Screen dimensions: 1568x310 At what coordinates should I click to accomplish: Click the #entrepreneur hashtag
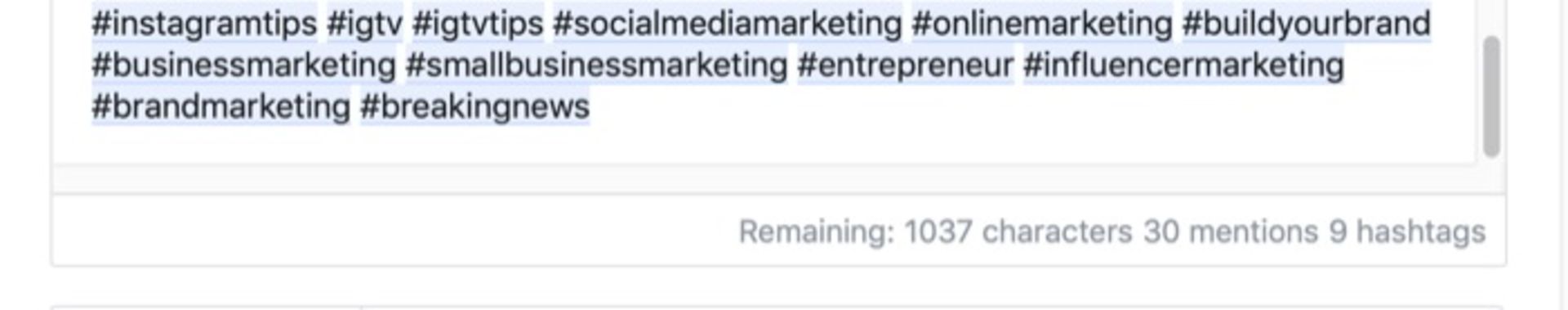point(906,65)
